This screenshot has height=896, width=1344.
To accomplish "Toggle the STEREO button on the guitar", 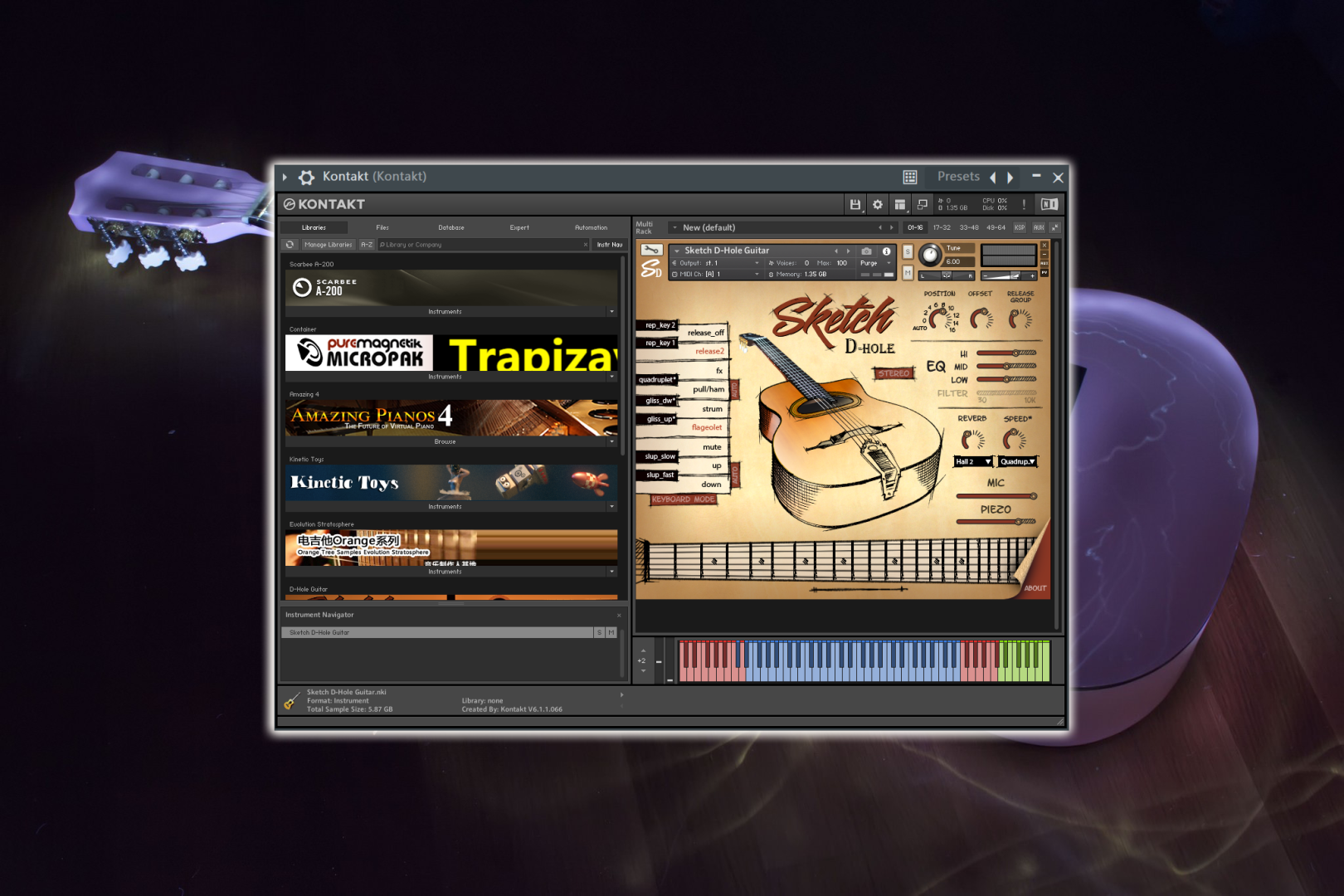I will click(x=894, y=373).
